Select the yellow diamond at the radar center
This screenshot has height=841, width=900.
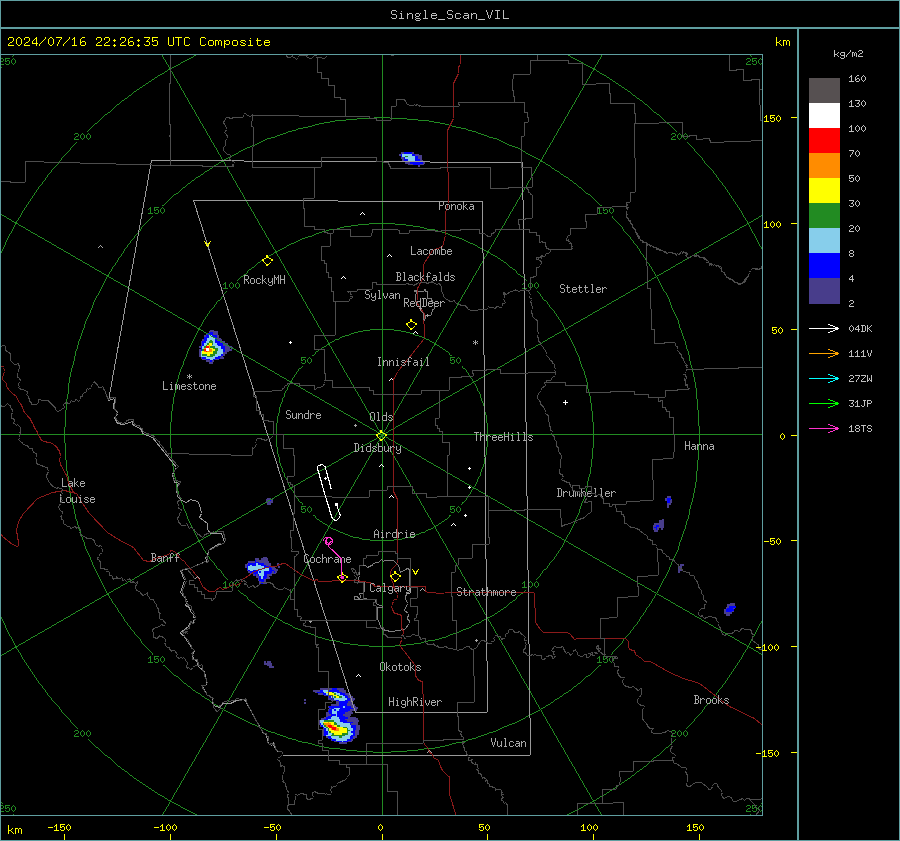point(382,436)
